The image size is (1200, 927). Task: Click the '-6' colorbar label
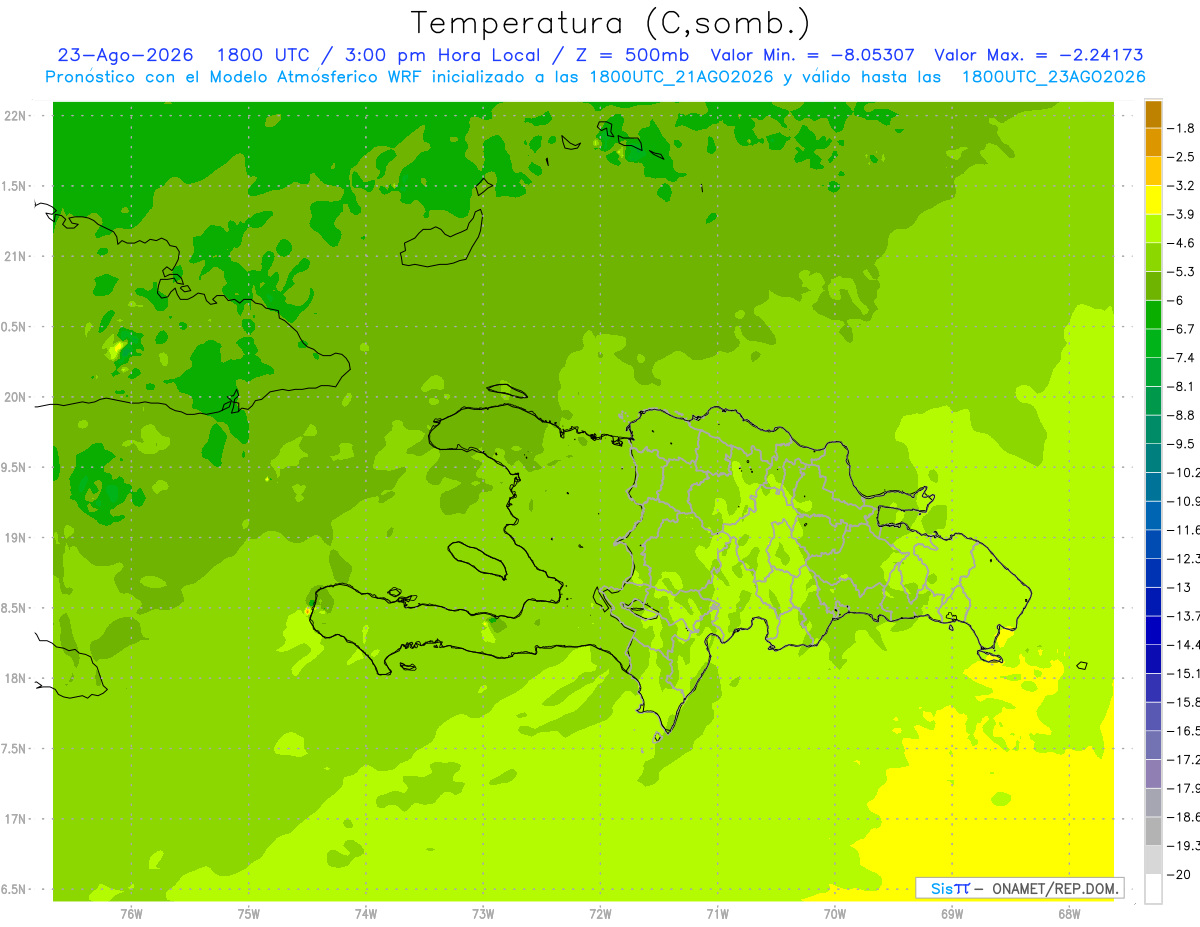(x=1176, y=301)
